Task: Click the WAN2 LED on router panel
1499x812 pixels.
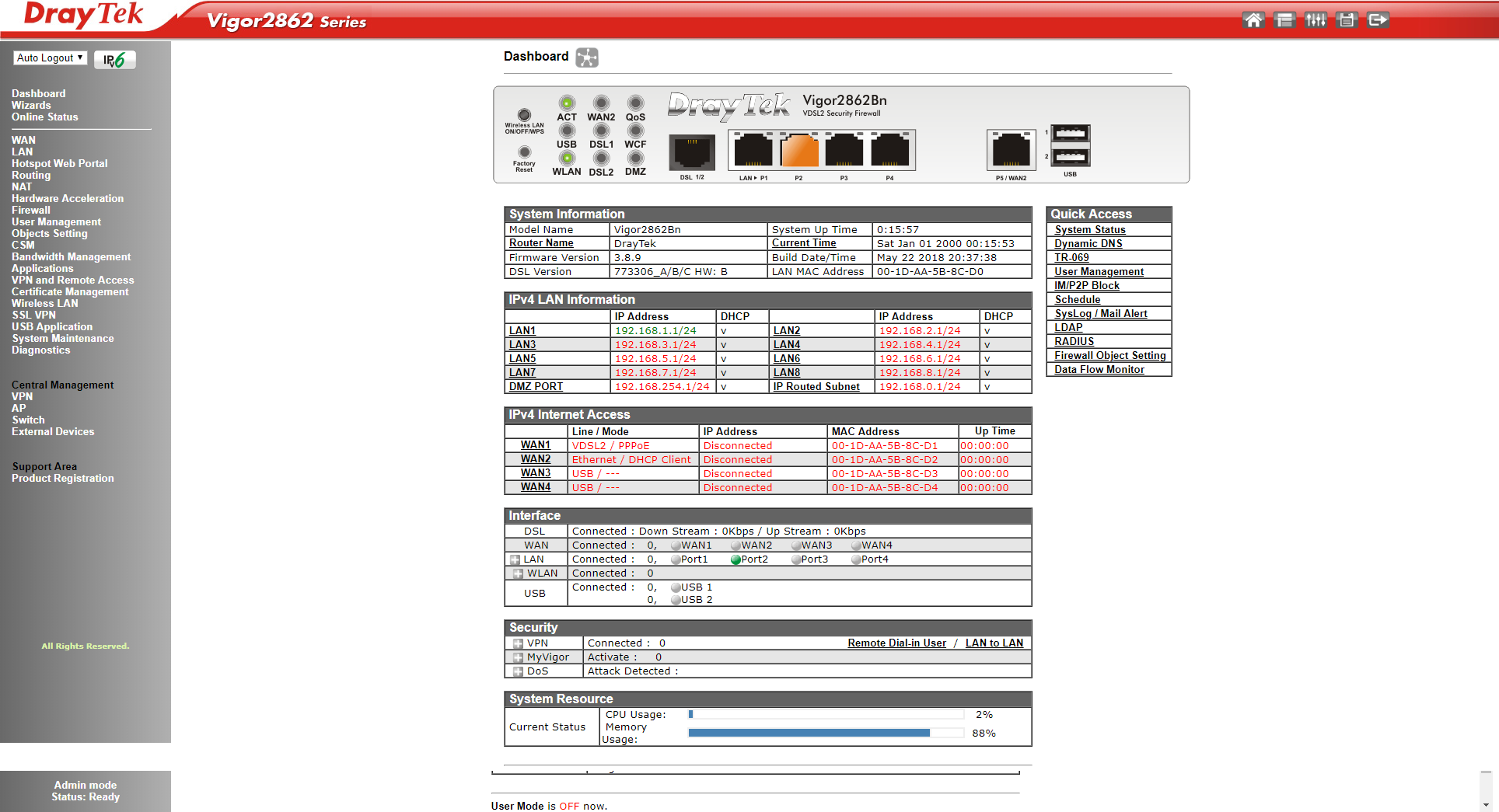Action: (601, 103)
